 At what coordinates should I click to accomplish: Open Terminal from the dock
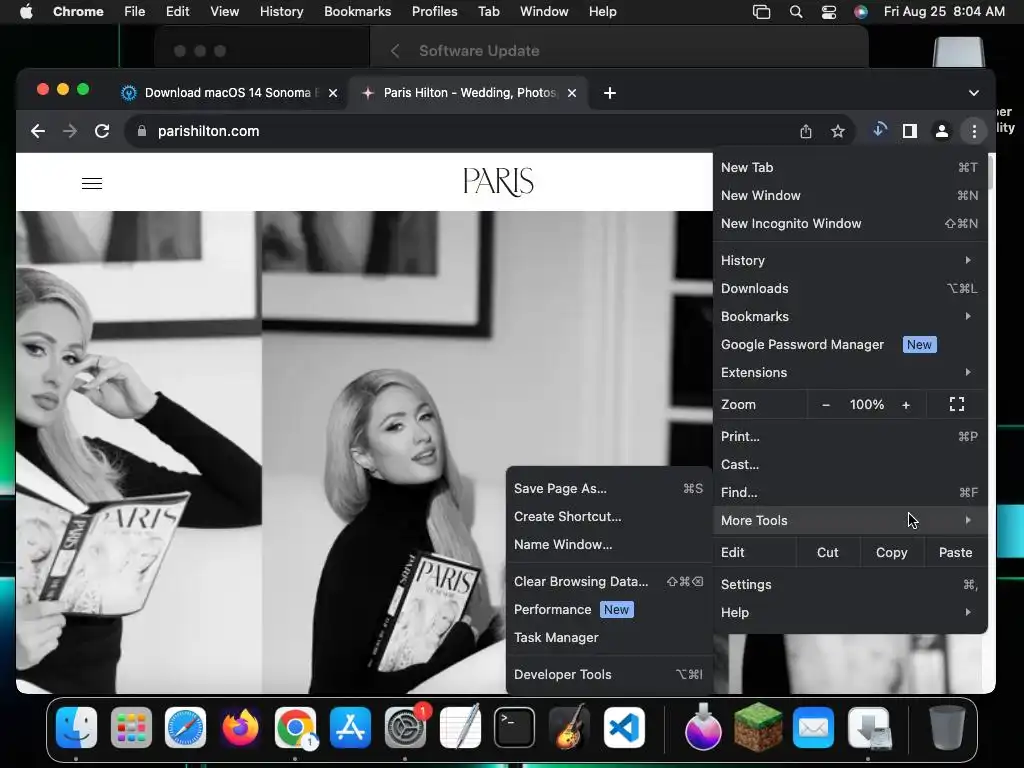(x=515, y=728)
